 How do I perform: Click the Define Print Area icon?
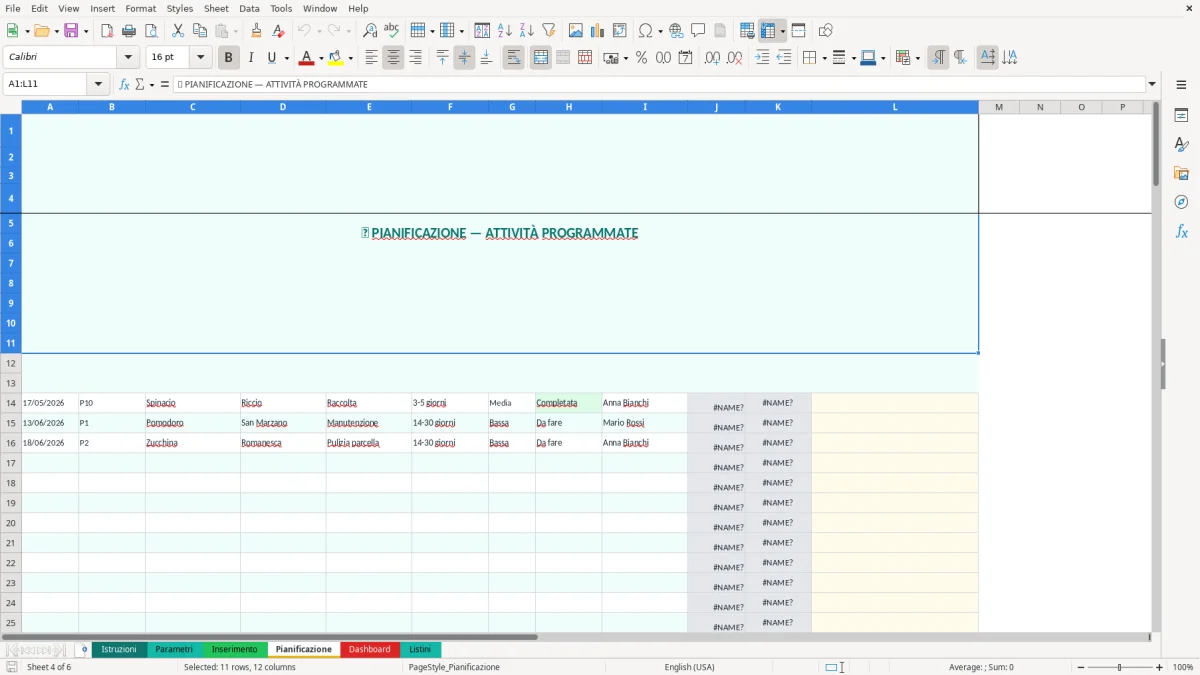tap(747, 30)
